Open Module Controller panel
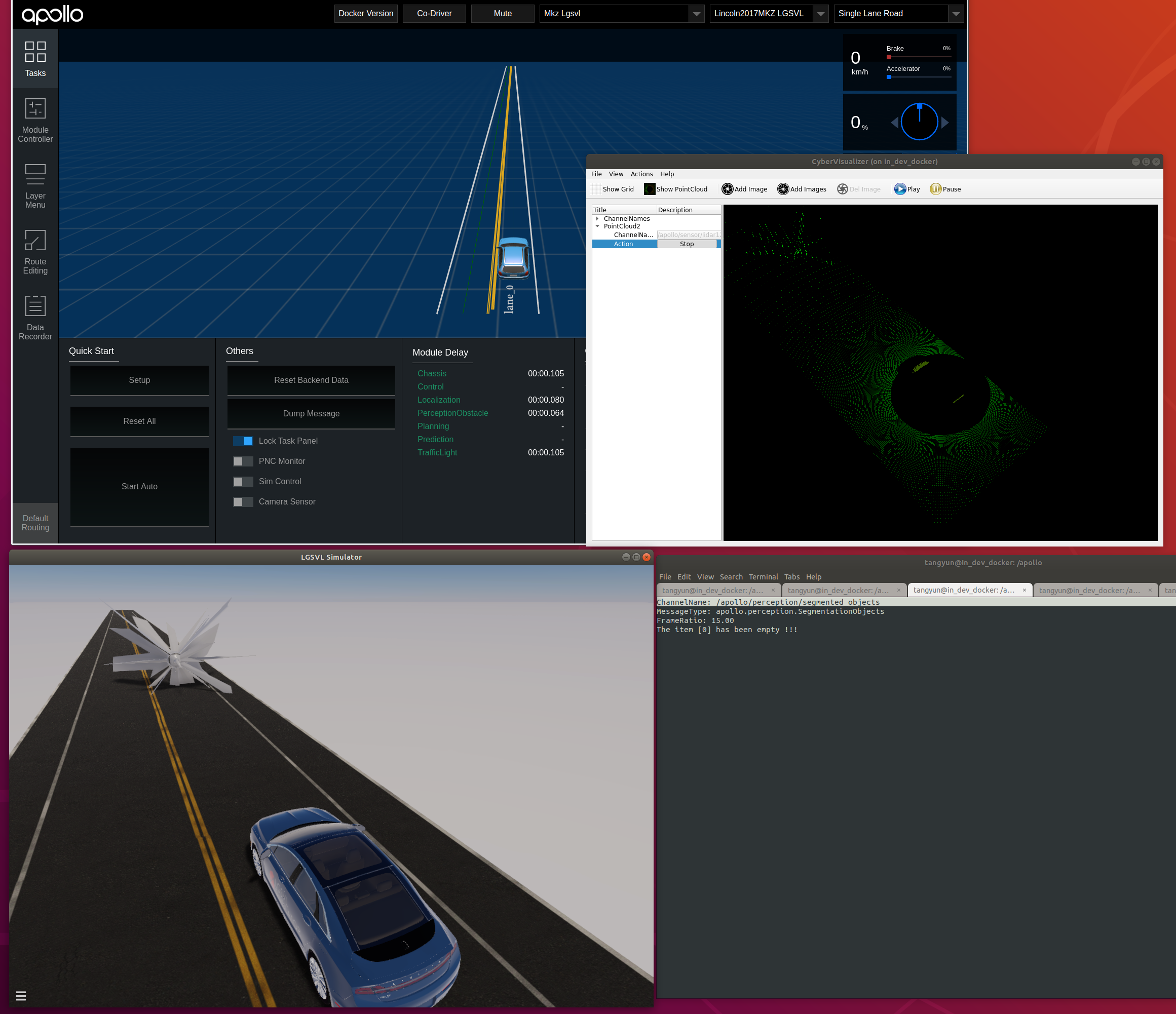This screenshot has height=1014, width=1176. pyautogui.click(x=35, y=121)
